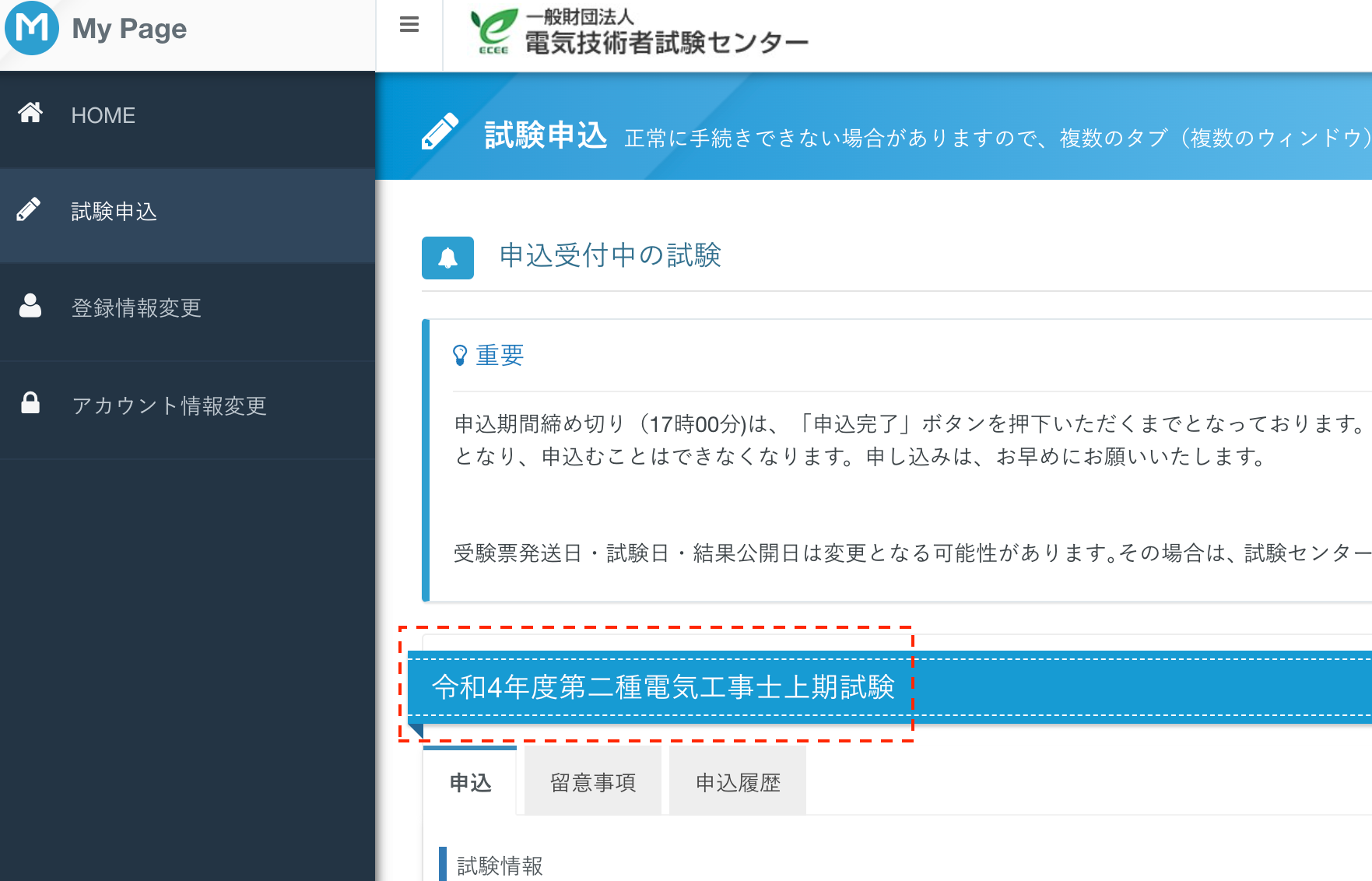Viewport: 1372px width, 881px height.
Task: Click the house icon in the sidebar
Action: click(x=30, y=113)
